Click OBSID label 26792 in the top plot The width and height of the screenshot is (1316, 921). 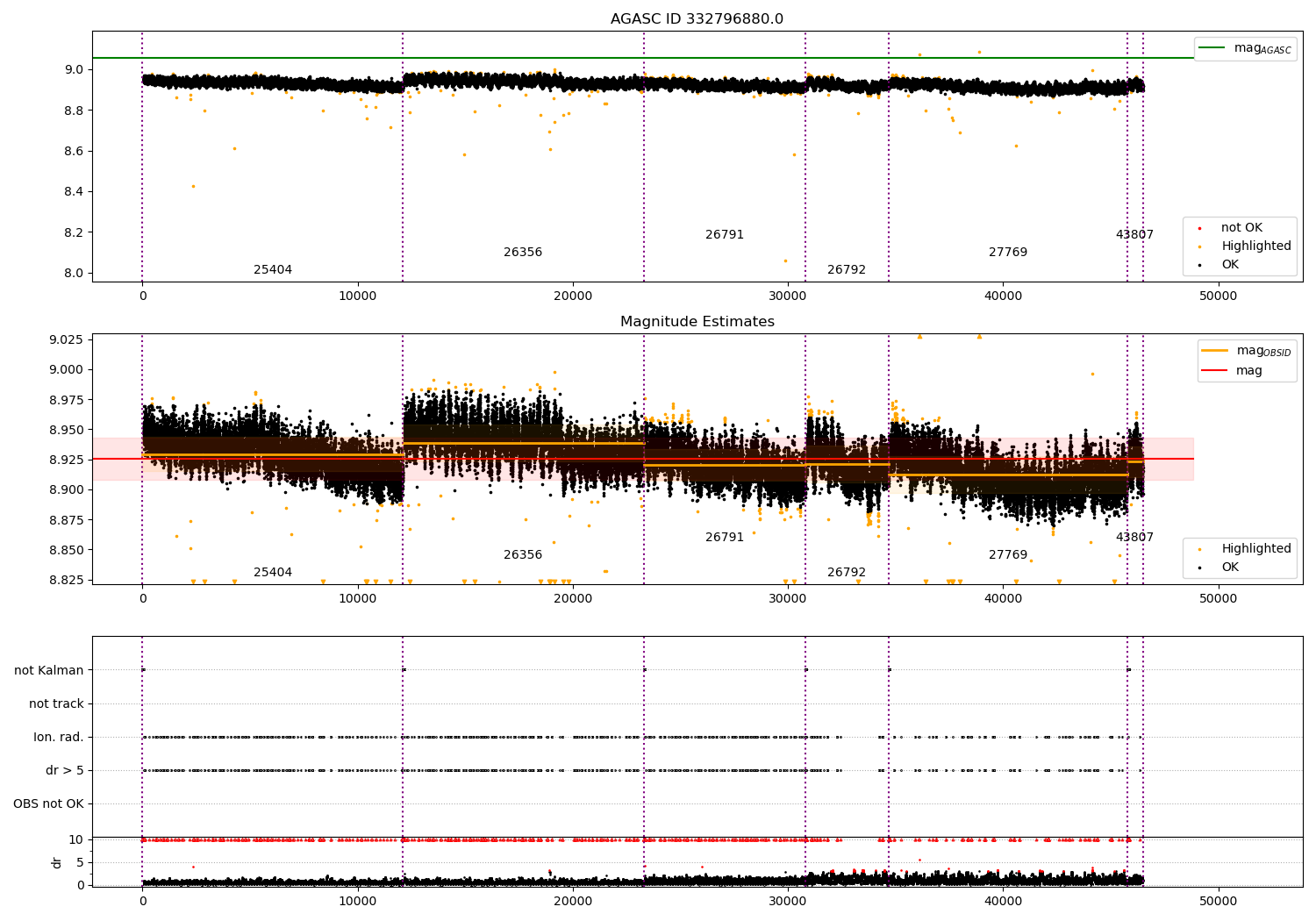847,270
